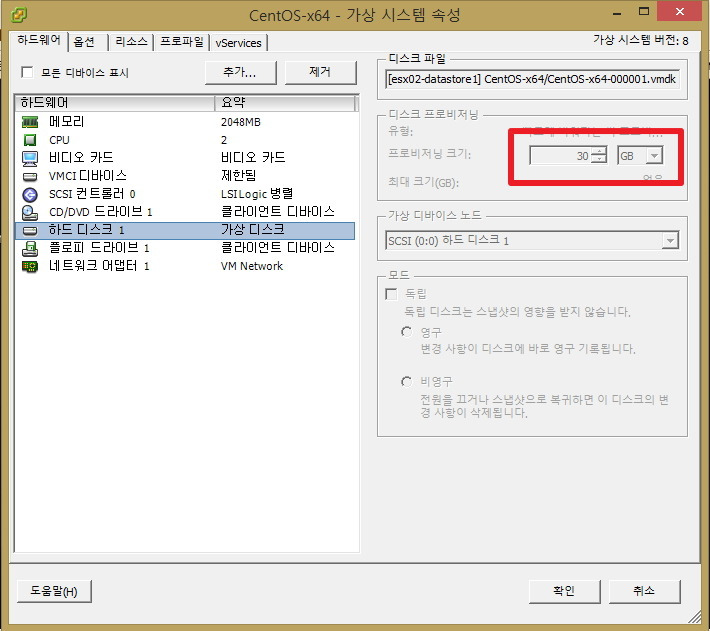The width and height of the screenshot is (710, 631).
Task: Switch to the 하드웨어 tab
Action: pyautogui.click(x=38, y=40)
